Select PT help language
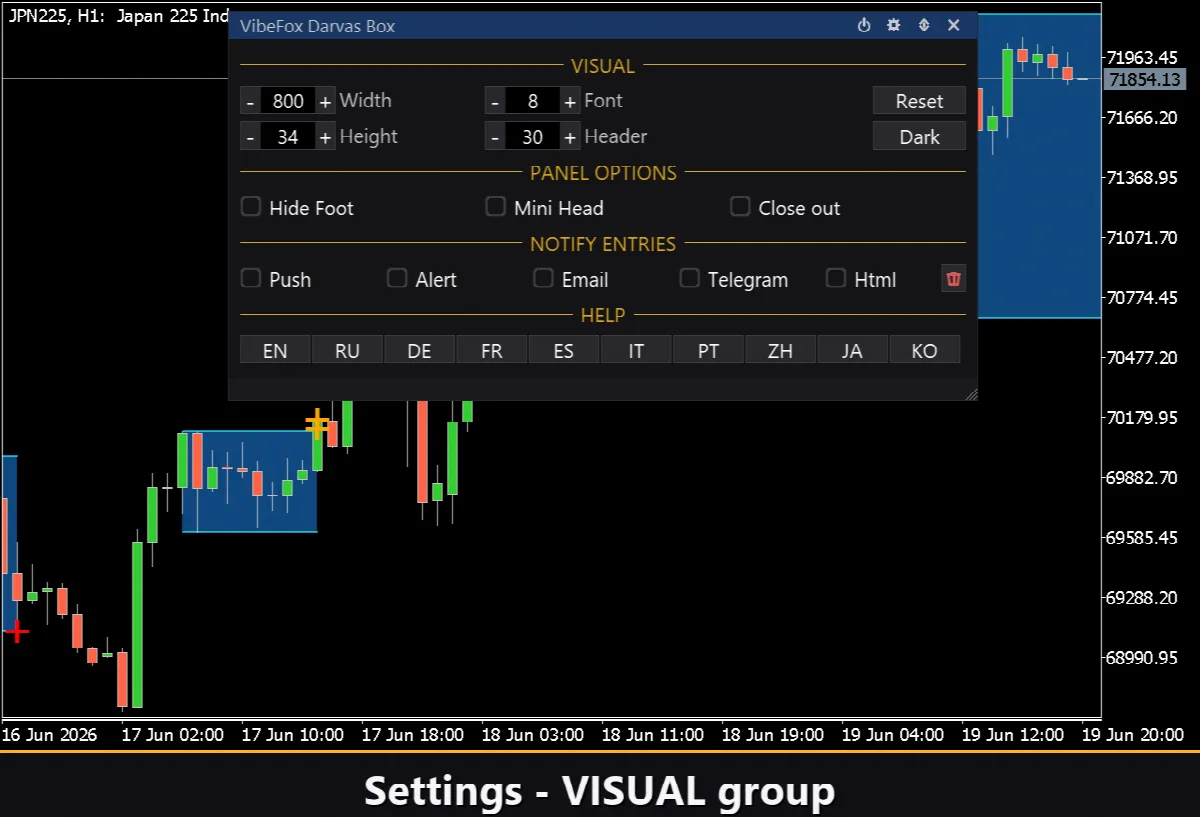 [x=708, y=350]
